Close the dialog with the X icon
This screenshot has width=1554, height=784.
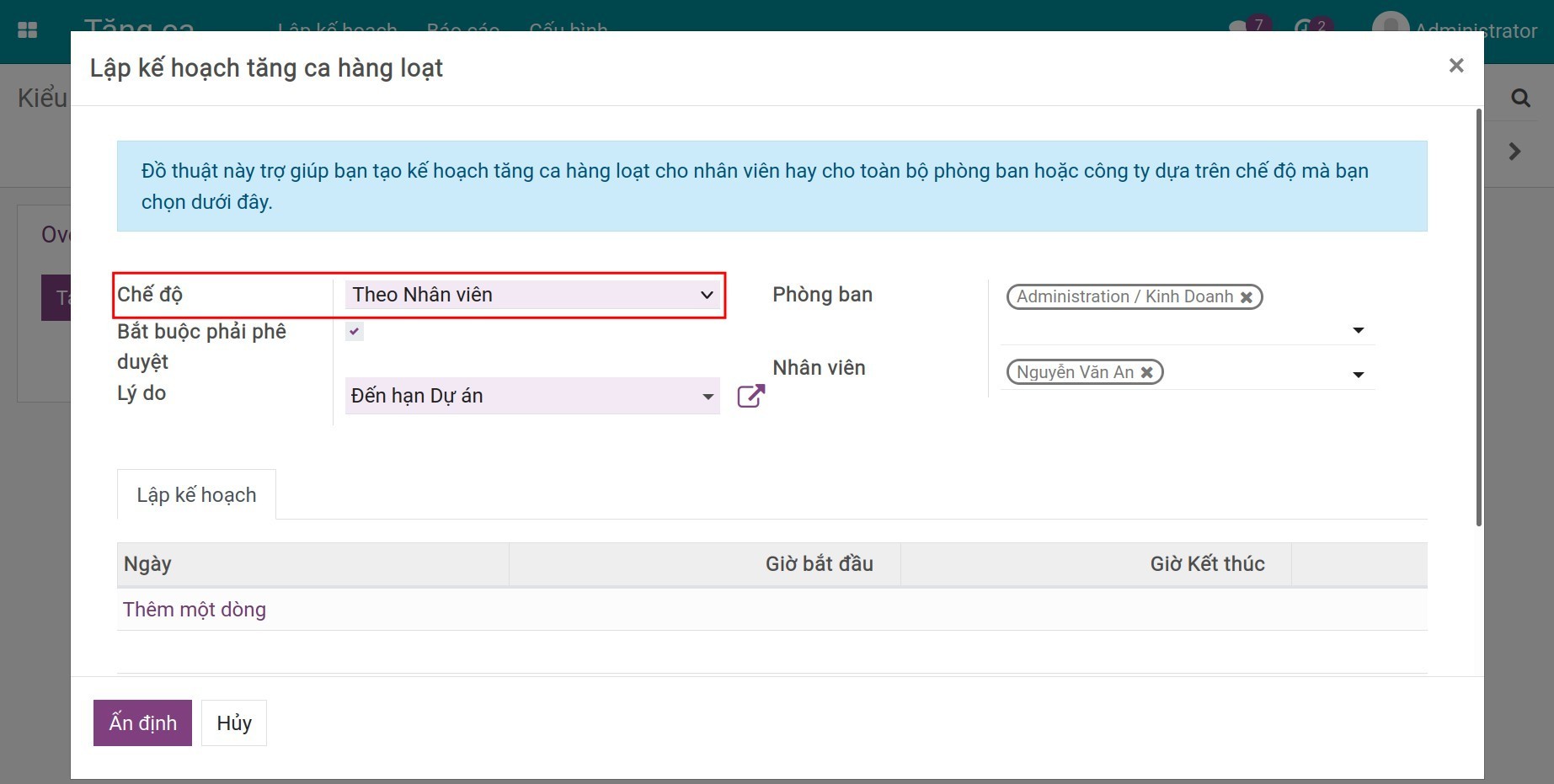coord(1455,66)
